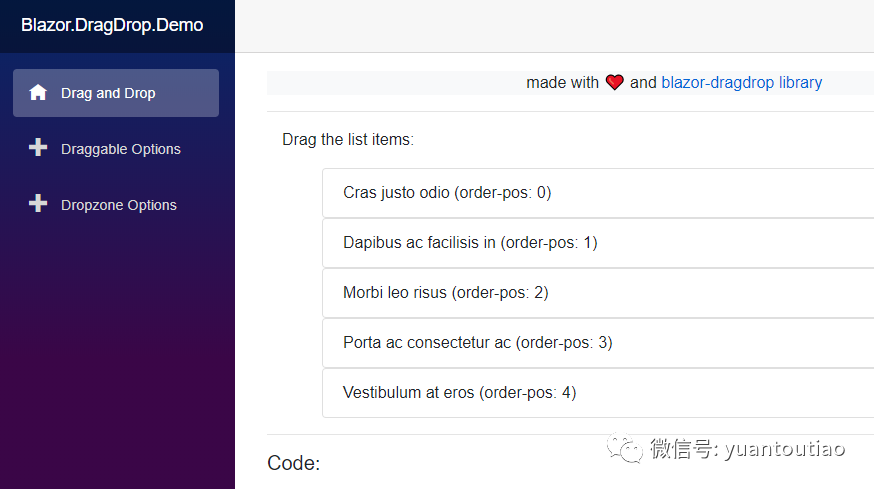Select the Dapibus ac facilisis in item
Screen dimensions: 874x489
pyautogui.click(x=598, y=243)
